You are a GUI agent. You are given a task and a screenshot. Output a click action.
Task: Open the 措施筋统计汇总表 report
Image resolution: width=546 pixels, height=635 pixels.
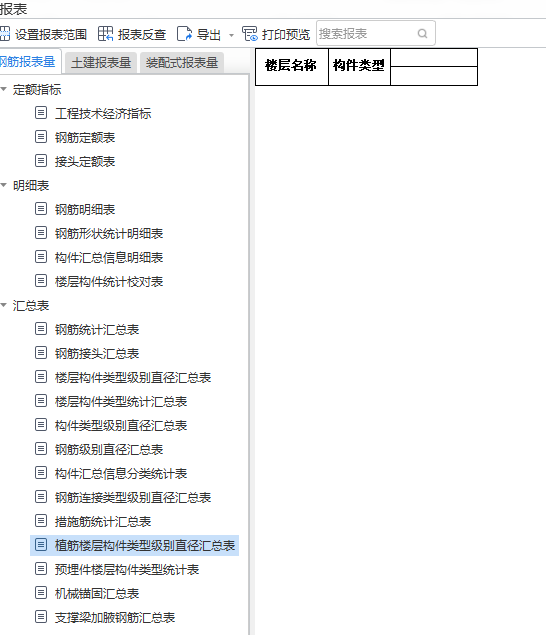pyautogui.click(x=103, y=521)
